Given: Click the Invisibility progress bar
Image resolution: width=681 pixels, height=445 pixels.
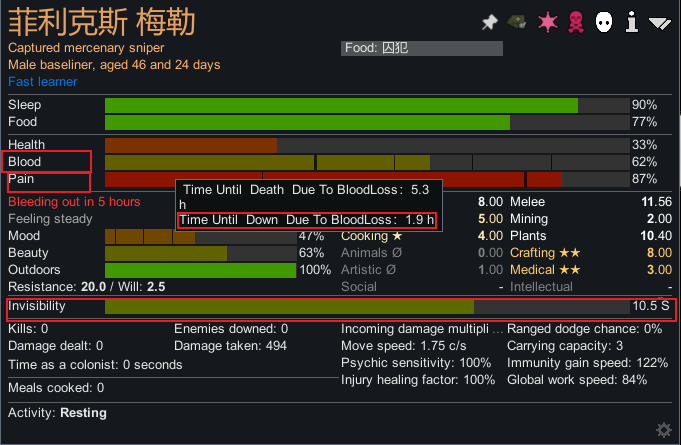Looking at the screenshot, I should 365,306.
